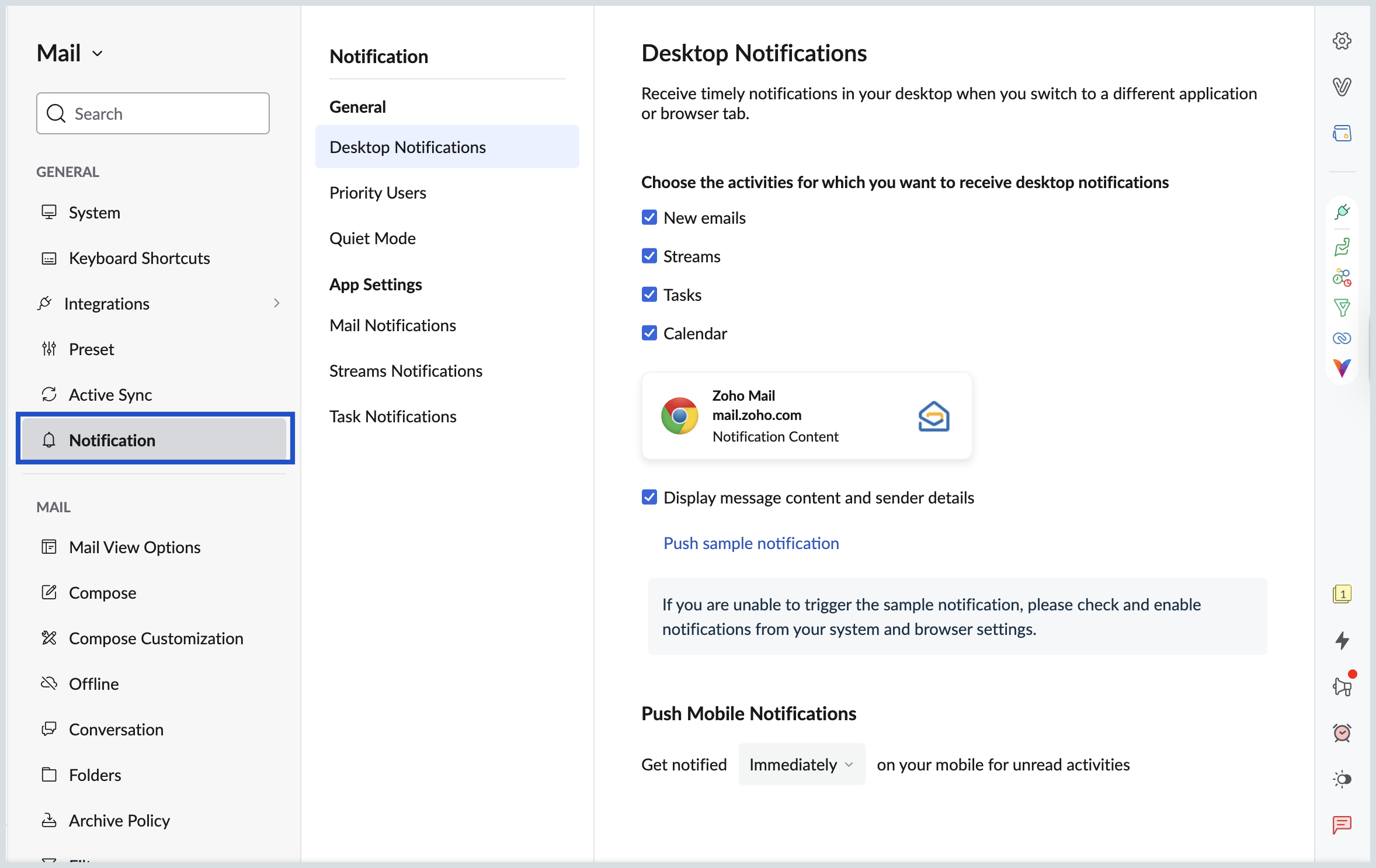Go to Keyboard Shortcuts settings
1376x868 pixels.
coord(139,258)
